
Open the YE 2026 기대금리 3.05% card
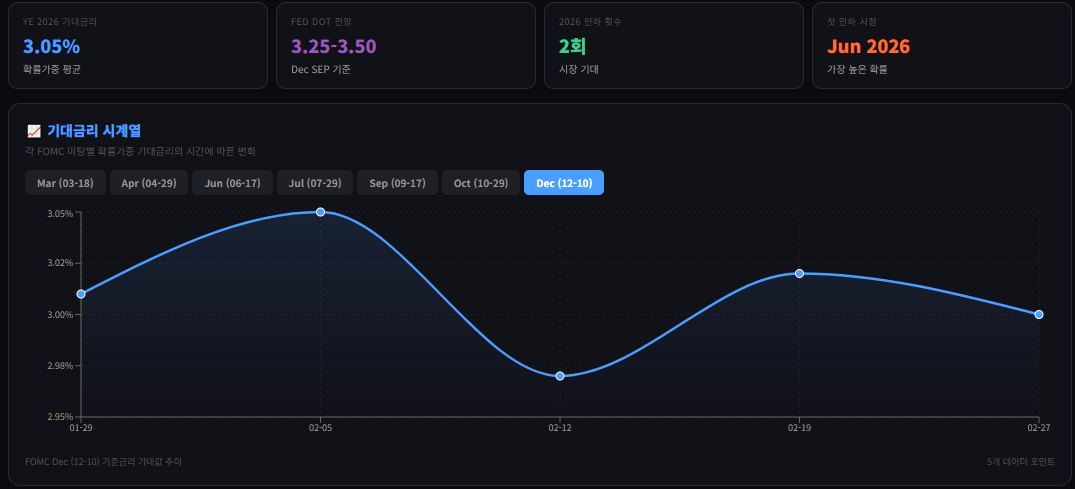(x=138, y=46)
